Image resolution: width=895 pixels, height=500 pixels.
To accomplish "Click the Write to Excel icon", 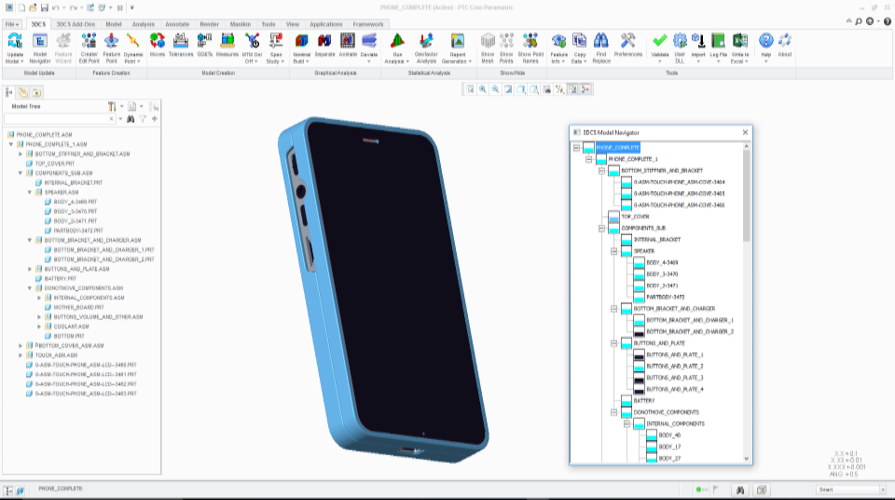I will coord(740,41).
